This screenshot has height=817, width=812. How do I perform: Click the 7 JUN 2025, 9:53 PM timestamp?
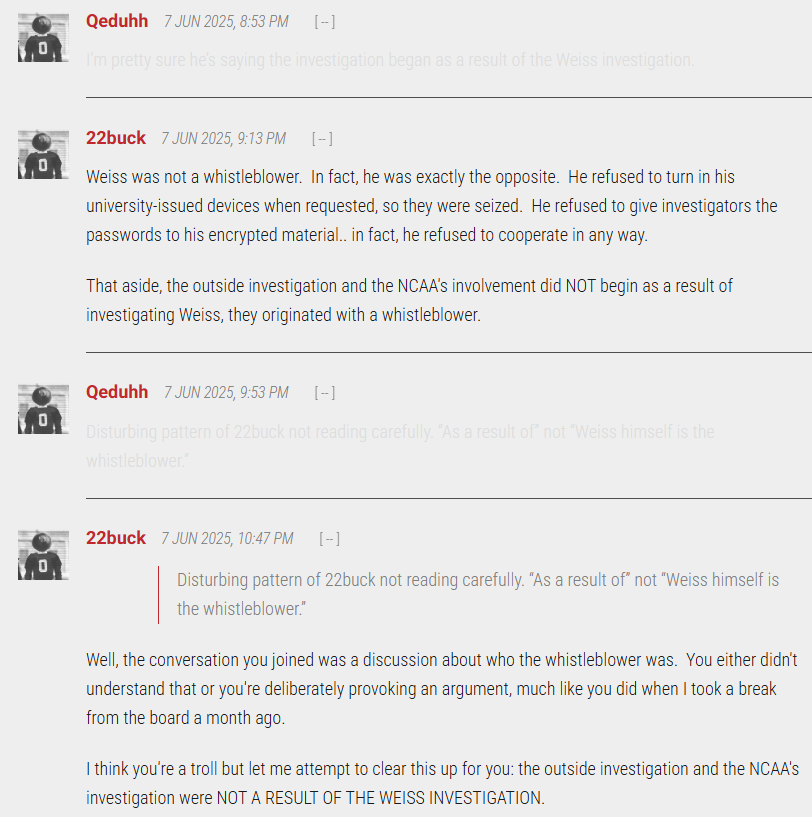click(x=226, y=392)
